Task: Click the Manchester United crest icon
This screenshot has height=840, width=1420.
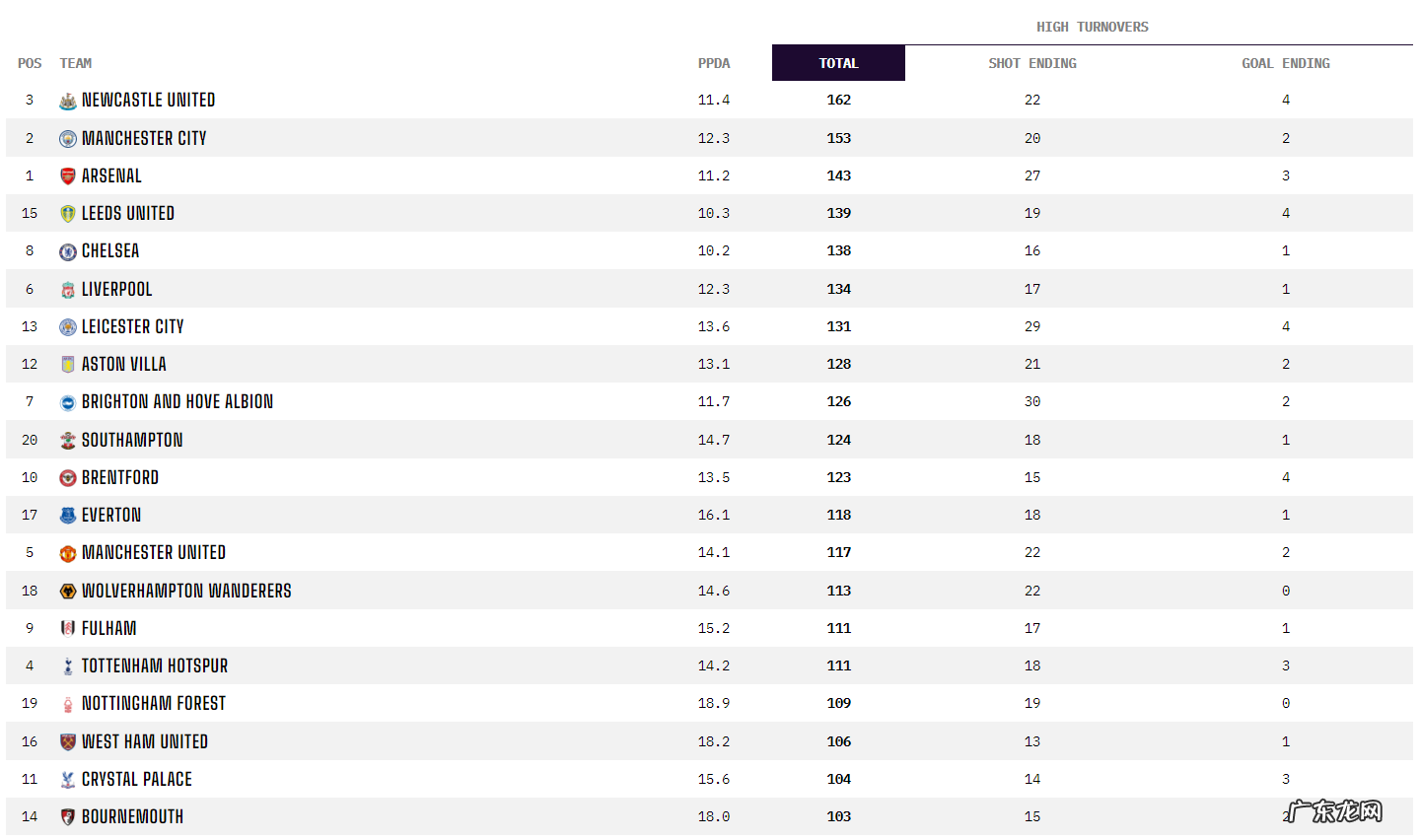Action: (x=68, y=553)
